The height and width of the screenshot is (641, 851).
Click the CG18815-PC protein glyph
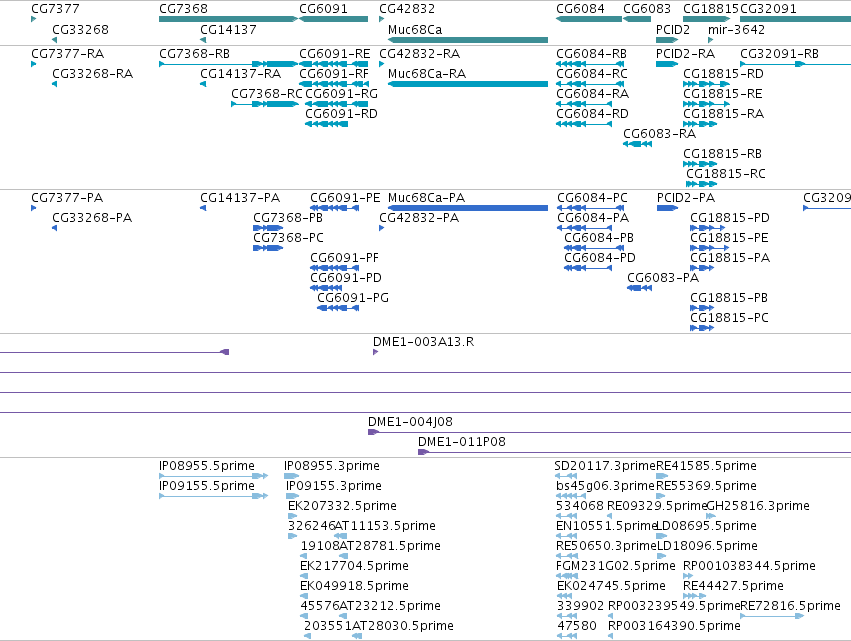tap(702, 328)
